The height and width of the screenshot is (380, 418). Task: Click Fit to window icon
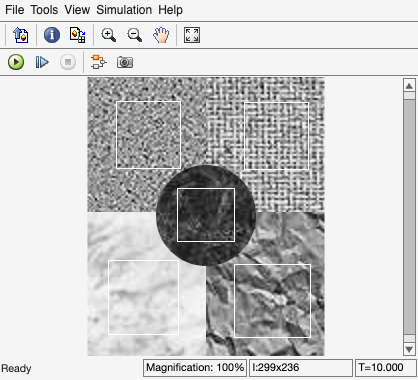click(192, 35)
